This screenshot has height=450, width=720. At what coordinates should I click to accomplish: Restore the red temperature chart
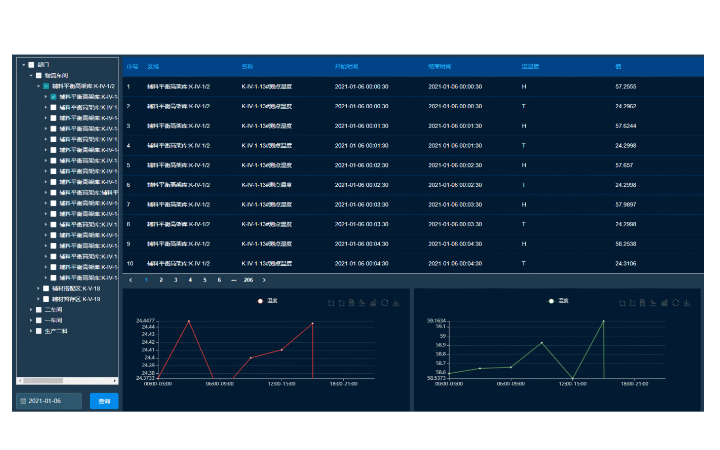point(385,303)
